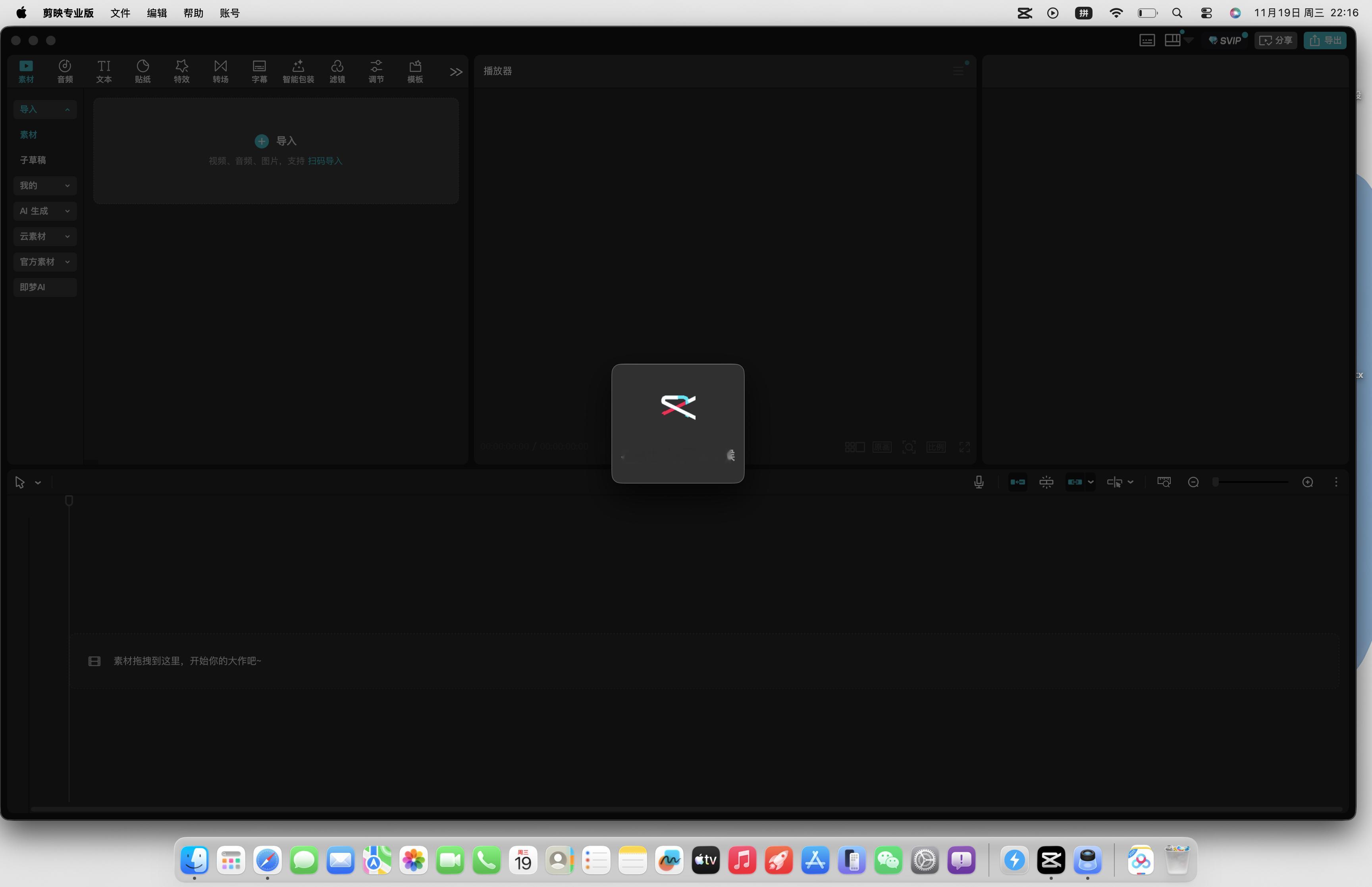1372x887 pixels.
Task: Toggle main track magnet snapping
Action: [1017, 482]
